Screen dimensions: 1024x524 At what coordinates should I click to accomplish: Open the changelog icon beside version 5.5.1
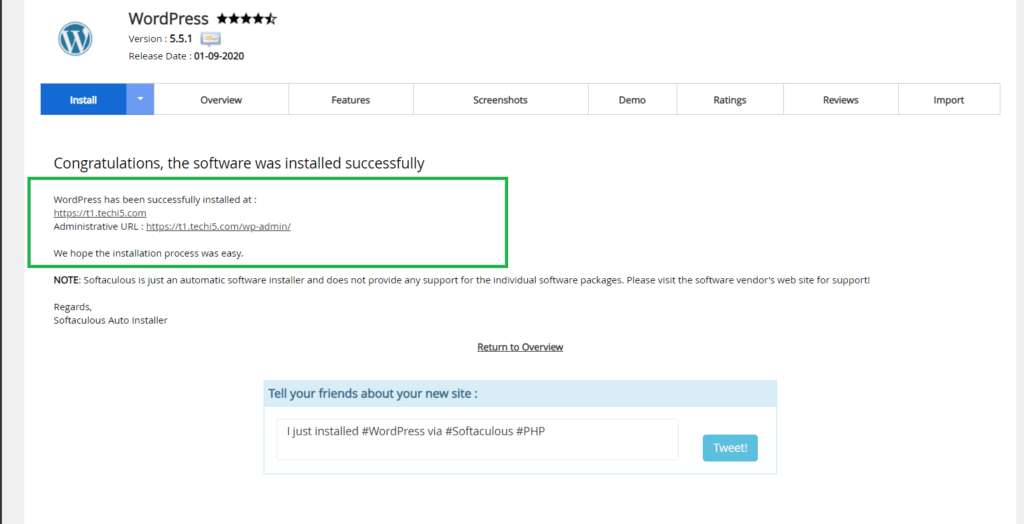pos(210,39)
